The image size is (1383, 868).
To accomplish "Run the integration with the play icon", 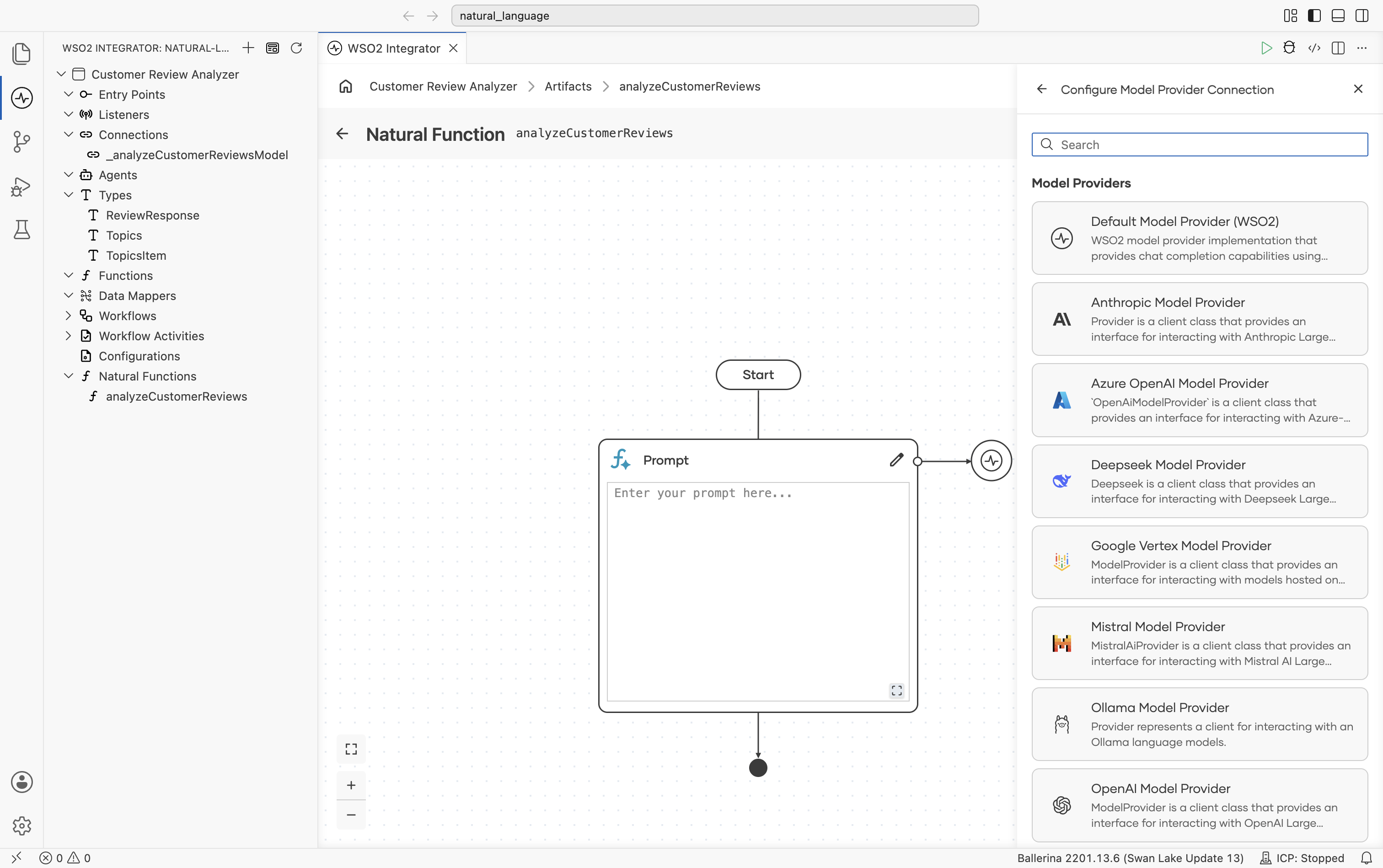I will tap(1266, 48).
